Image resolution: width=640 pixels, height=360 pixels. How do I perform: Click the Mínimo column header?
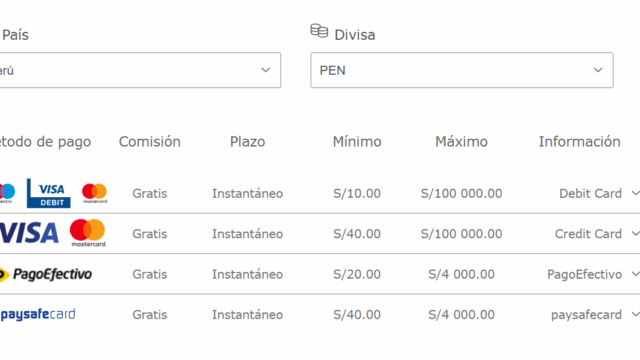(x=357, y=142)
